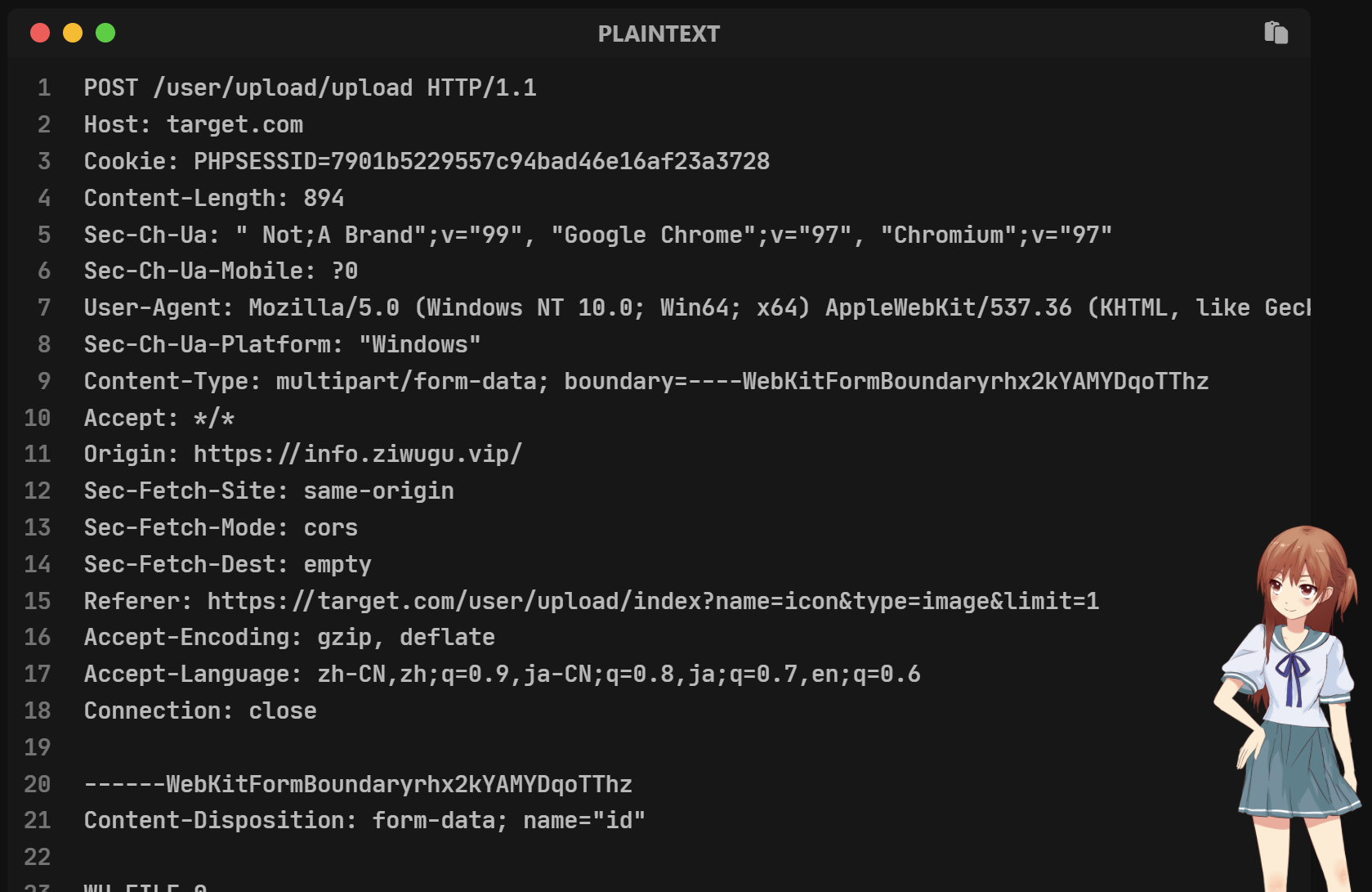This screenshot has width=1372, height=892.
Task: Click the Accept-Language header line
Action: pos(503,674)
